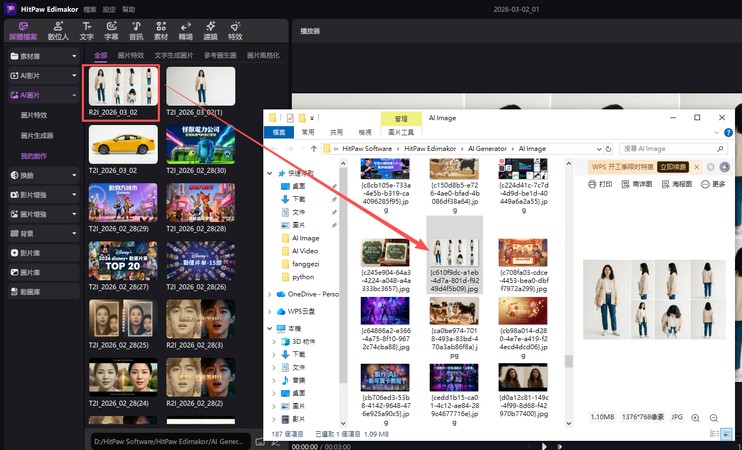Expand the 背景 background dropdown
This screenshot has height=450, width=742.
coord(74,233)
